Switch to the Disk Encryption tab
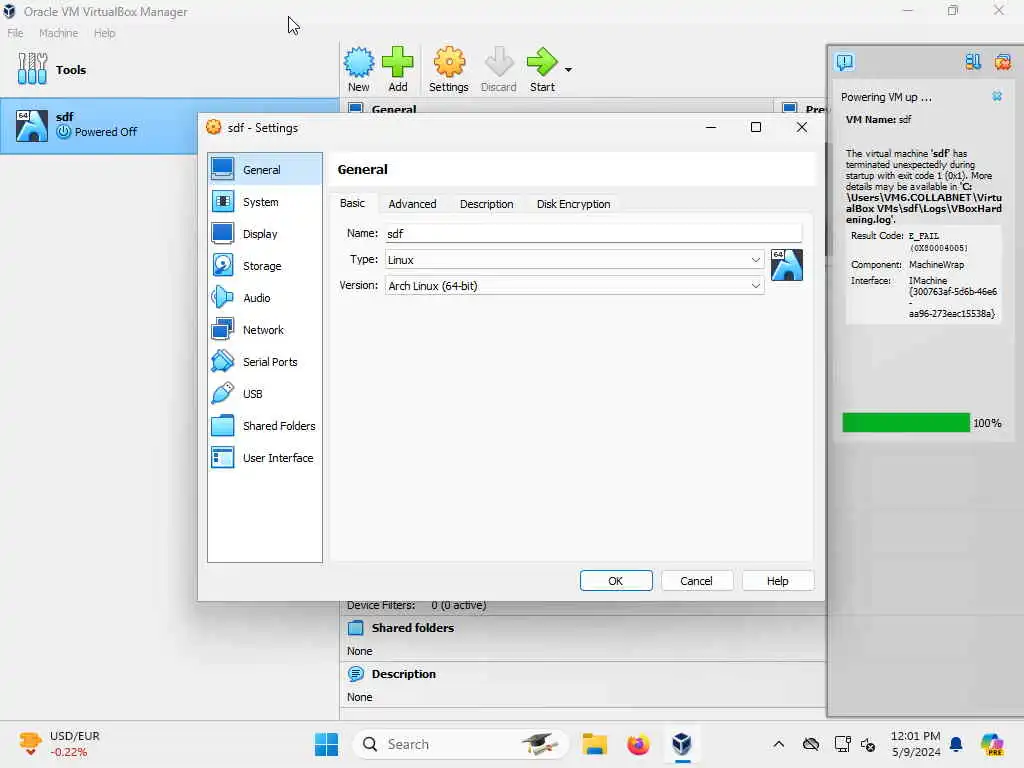Screen dimensions: 1024x768 point(573,204)
